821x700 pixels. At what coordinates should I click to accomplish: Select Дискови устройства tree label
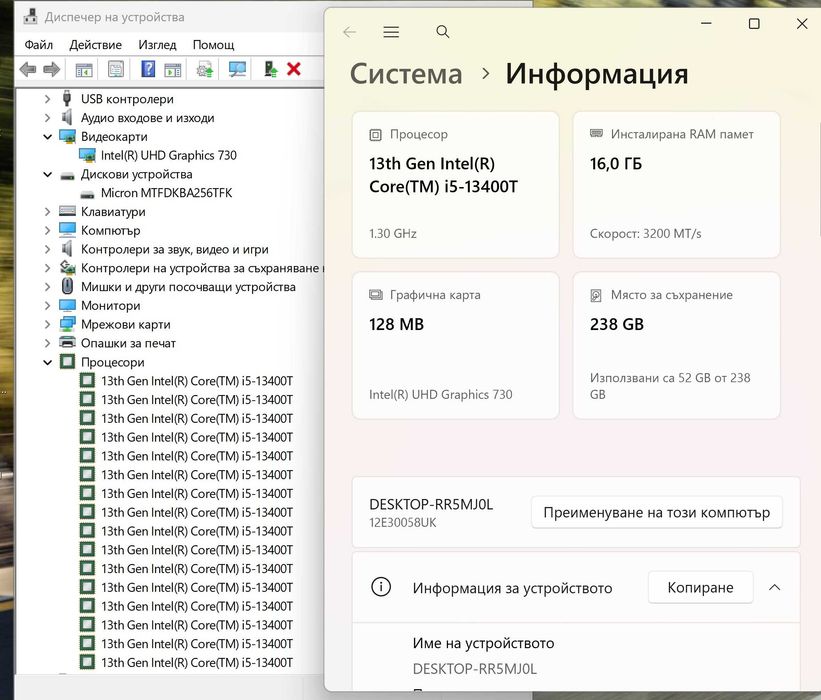point(136,174)
